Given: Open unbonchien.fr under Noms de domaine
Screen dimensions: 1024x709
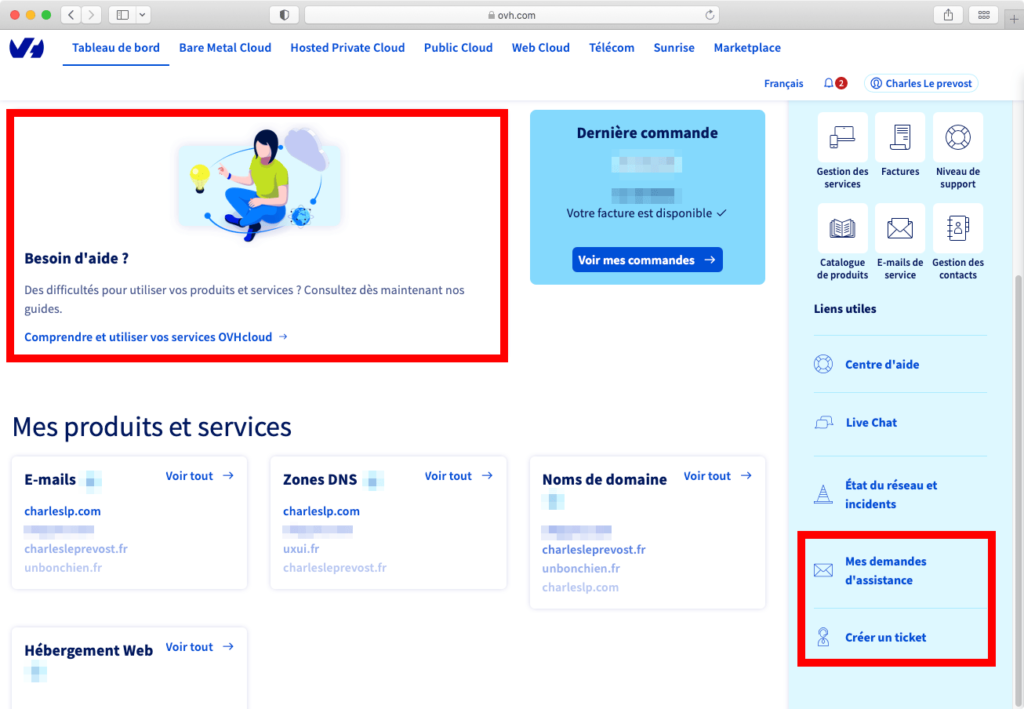Looking at the screenshot, I should [x=581, y=569].
